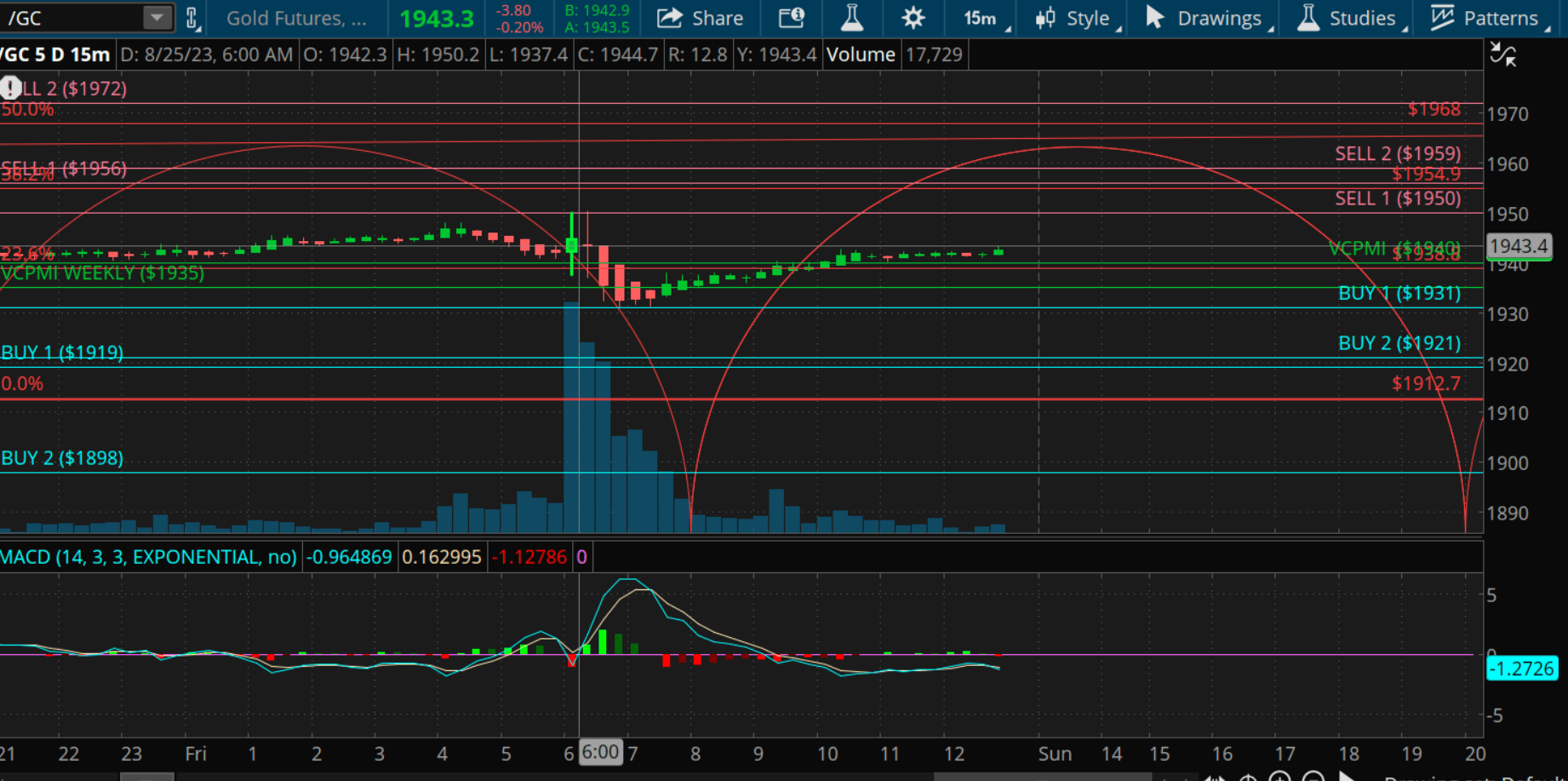Select the BUY 2 ($1898) label
The height and width of the screenshot is (781, 1568).
click(x=62, y=458)
